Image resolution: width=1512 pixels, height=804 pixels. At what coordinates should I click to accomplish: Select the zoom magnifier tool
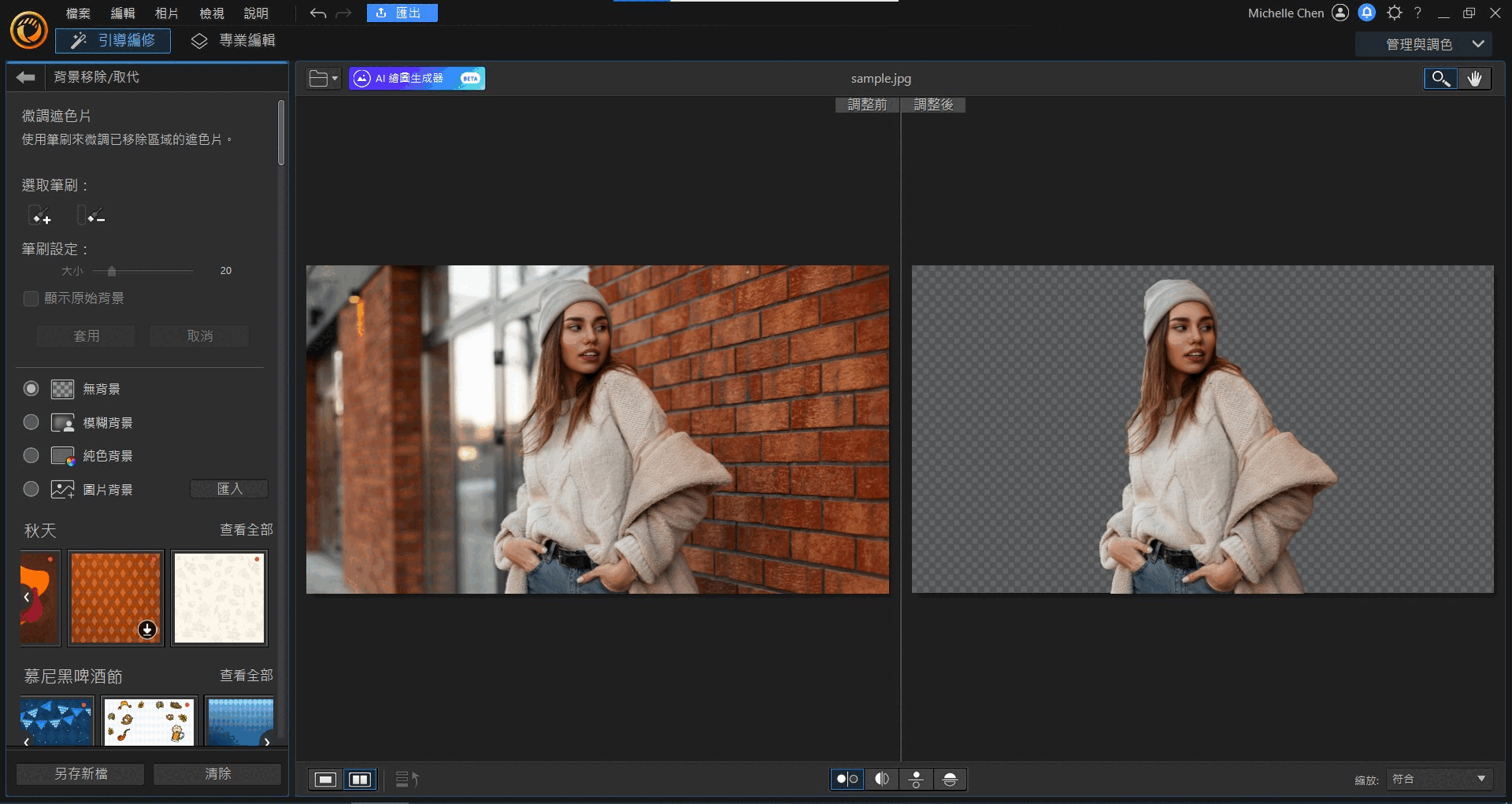pyautogui.click(x=1440, y=78)
